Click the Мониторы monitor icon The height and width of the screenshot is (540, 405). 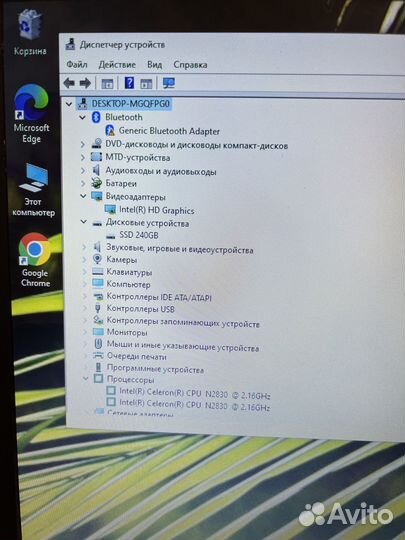tap(98, 331)
